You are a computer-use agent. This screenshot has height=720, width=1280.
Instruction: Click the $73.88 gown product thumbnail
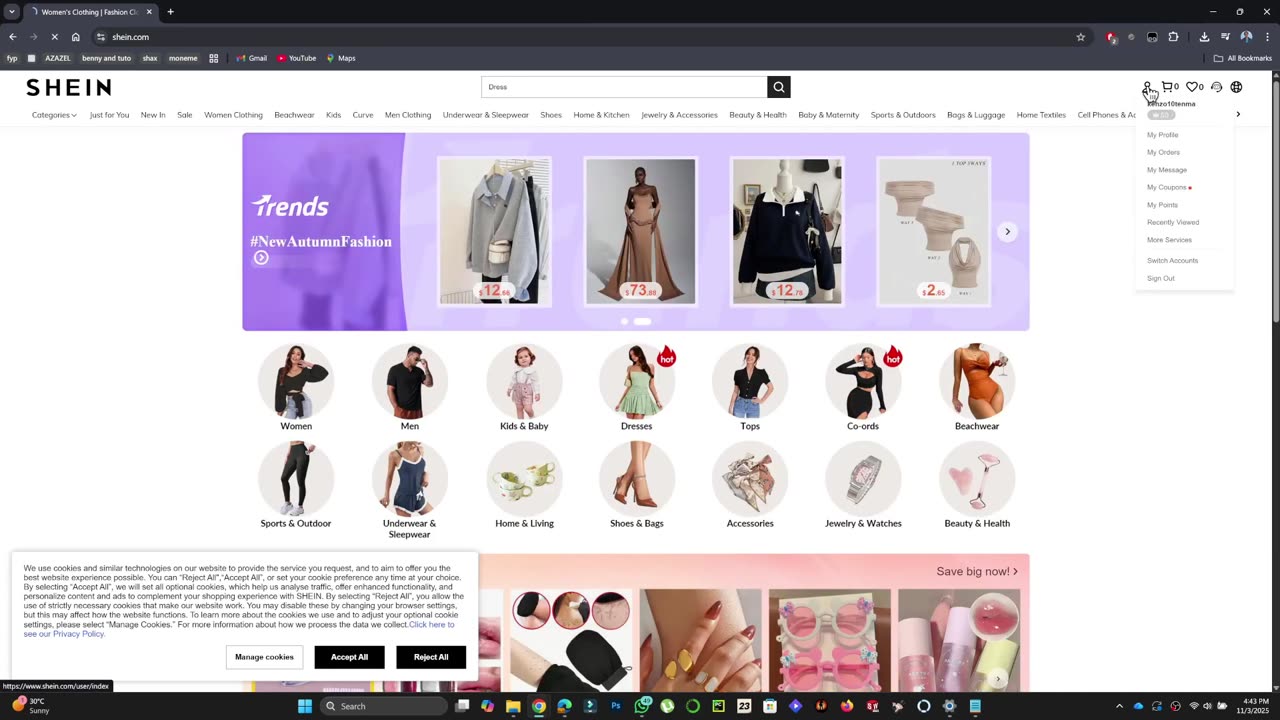pos(640,231)
